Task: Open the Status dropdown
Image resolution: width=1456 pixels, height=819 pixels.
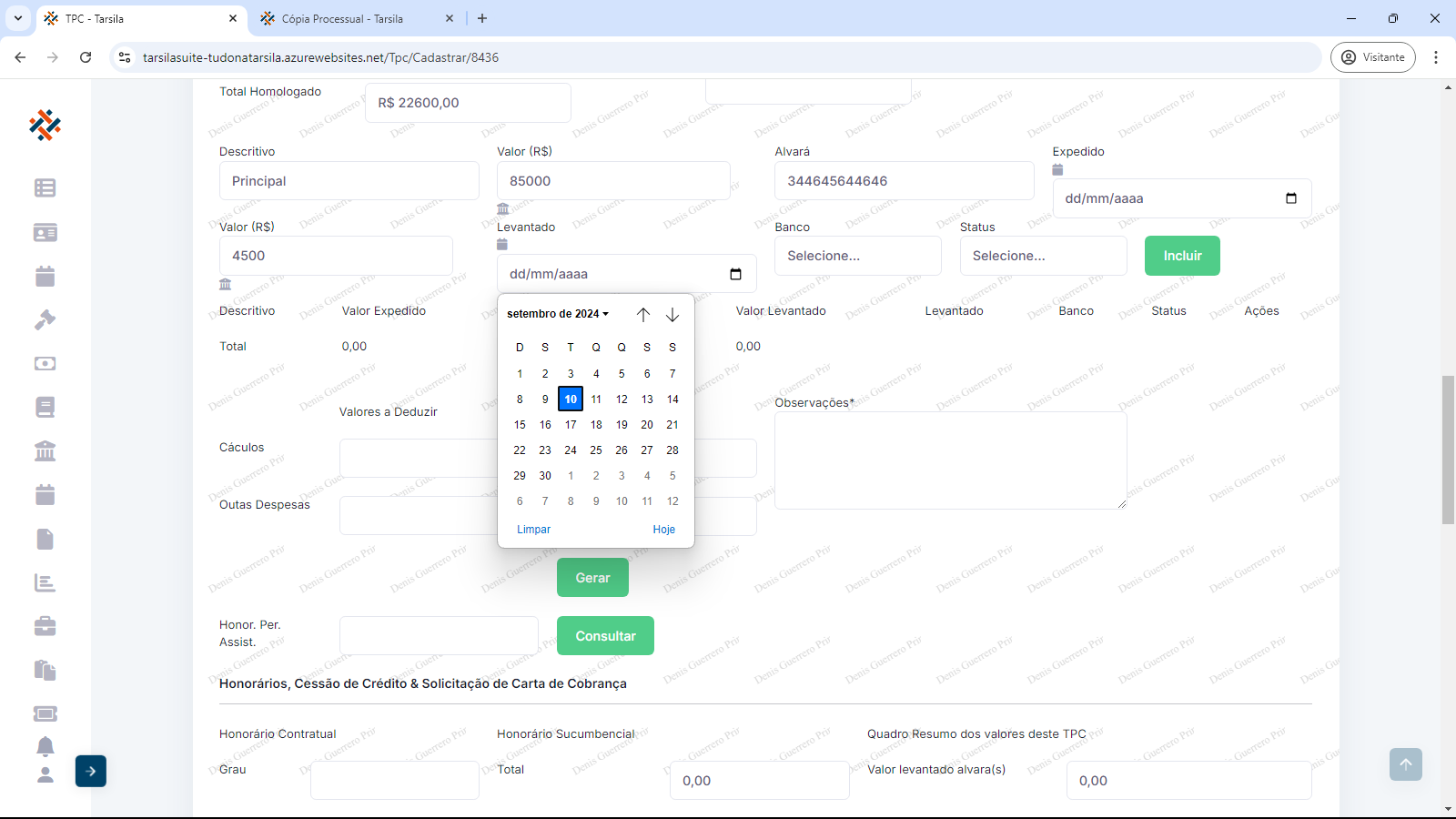Action: 1043,256
